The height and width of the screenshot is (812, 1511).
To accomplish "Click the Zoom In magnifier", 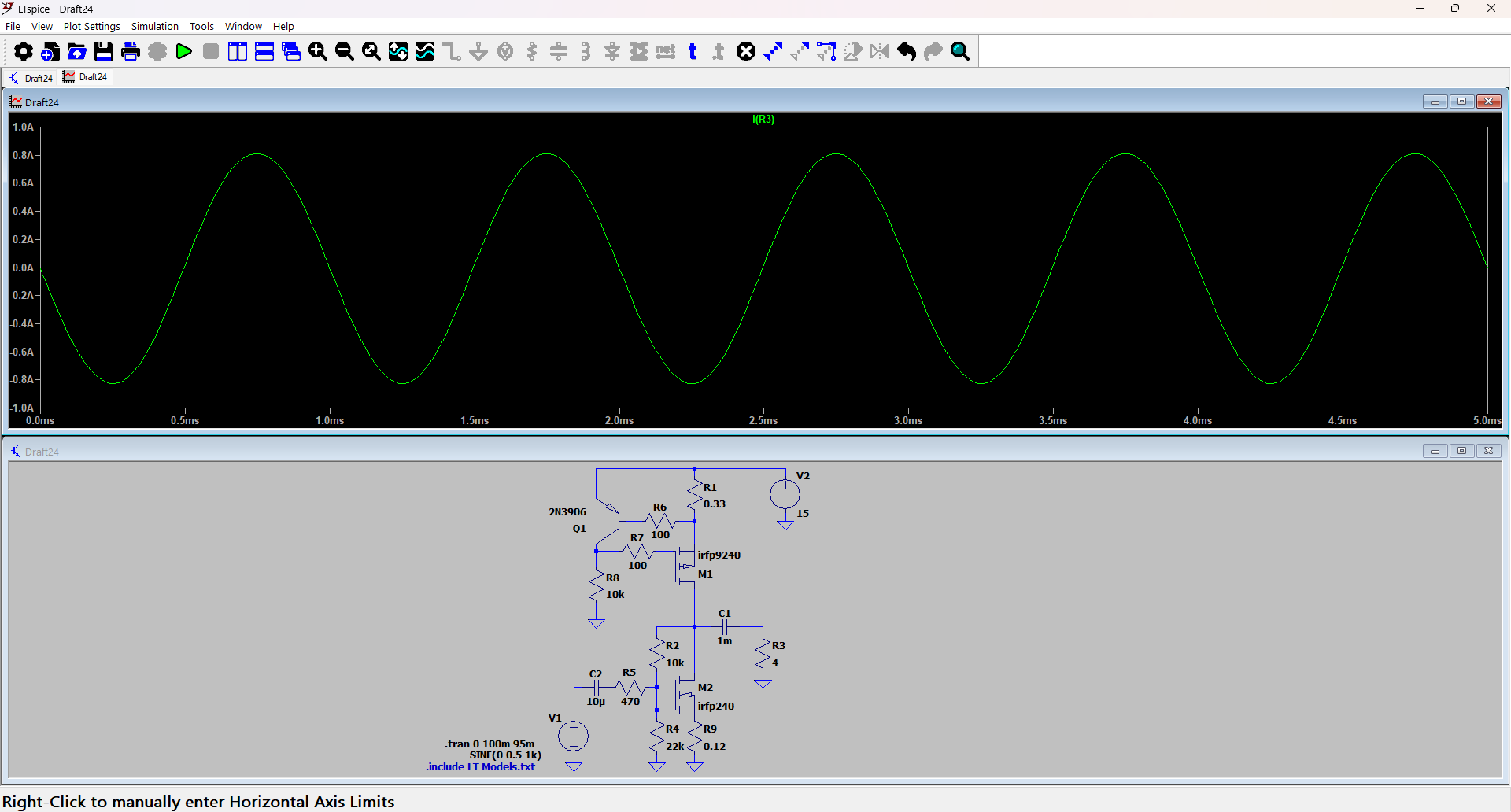I will point(318,51).
